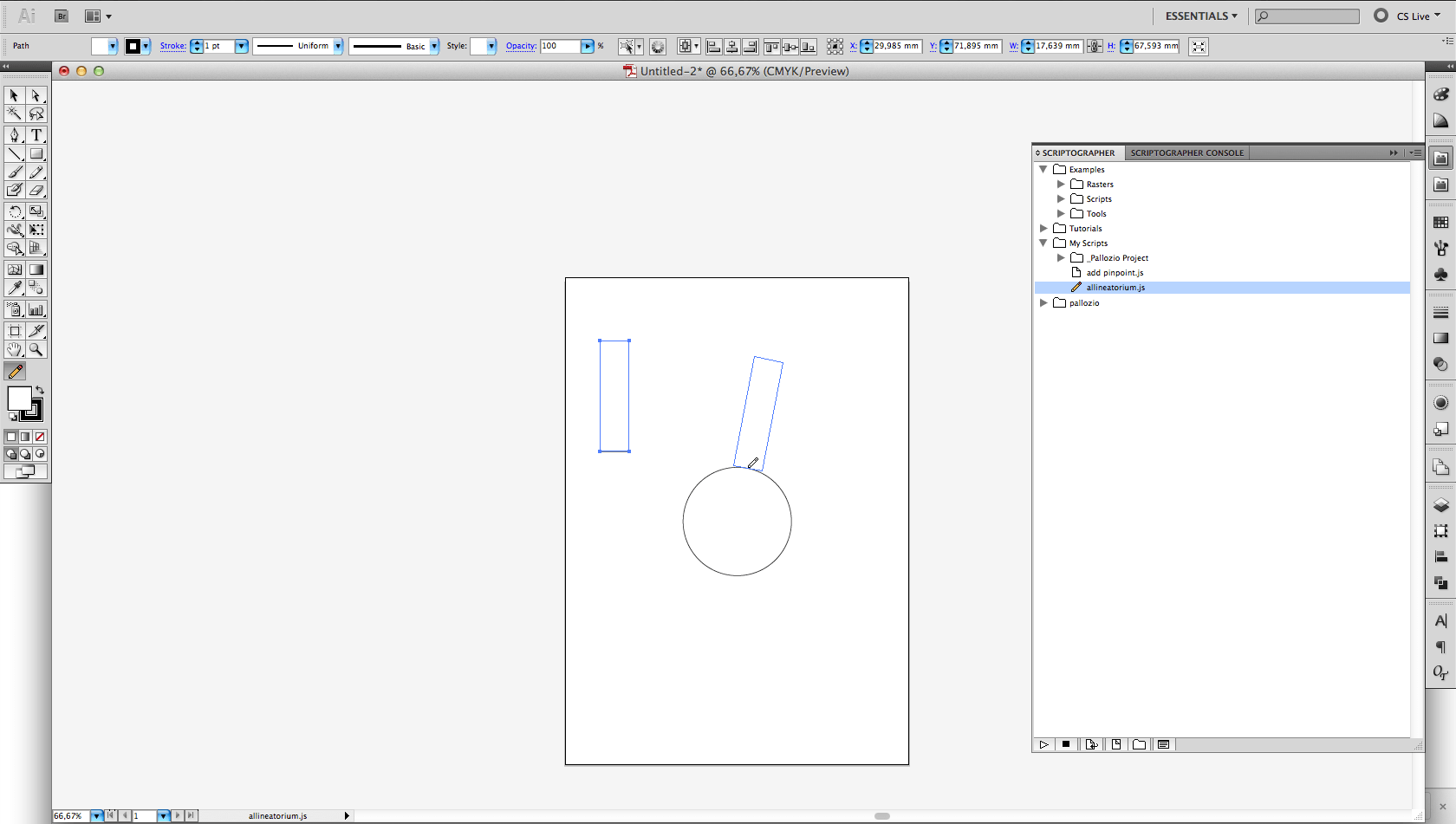
Task: Select the Zoom tool
Action: (36, 349)
